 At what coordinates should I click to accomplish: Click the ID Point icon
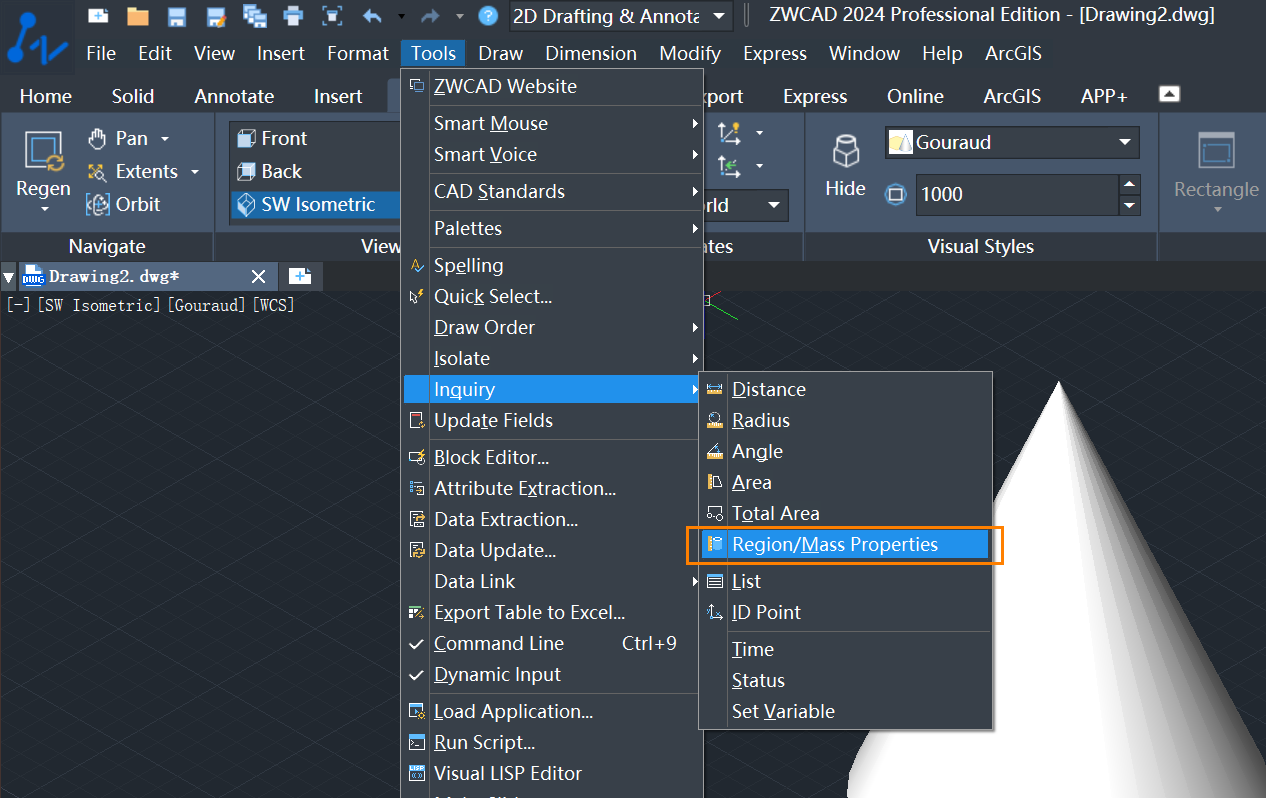tap(714, 613)
